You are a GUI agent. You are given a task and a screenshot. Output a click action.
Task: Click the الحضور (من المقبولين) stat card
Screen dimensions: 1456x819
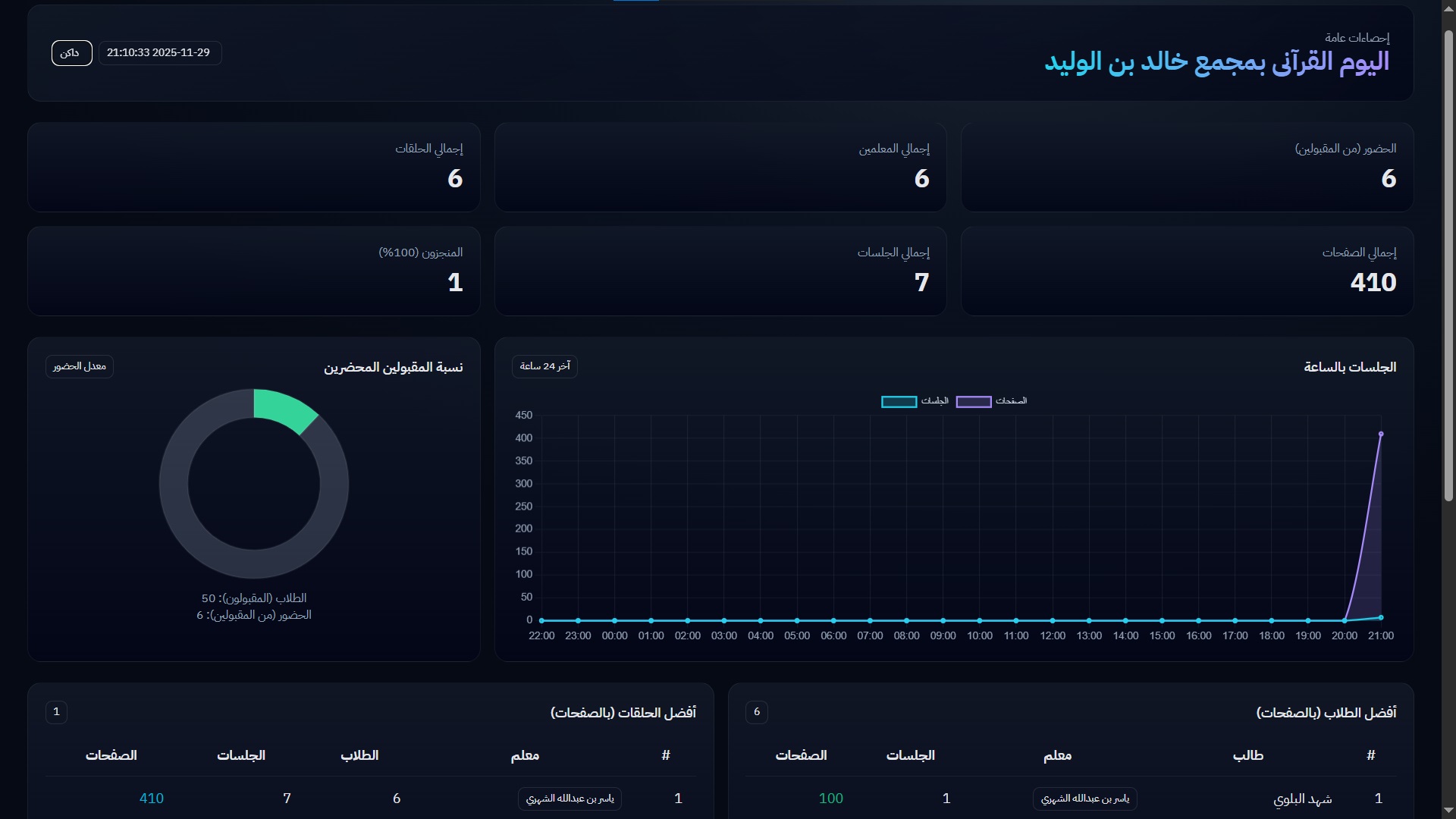[x=1187, y=167]
